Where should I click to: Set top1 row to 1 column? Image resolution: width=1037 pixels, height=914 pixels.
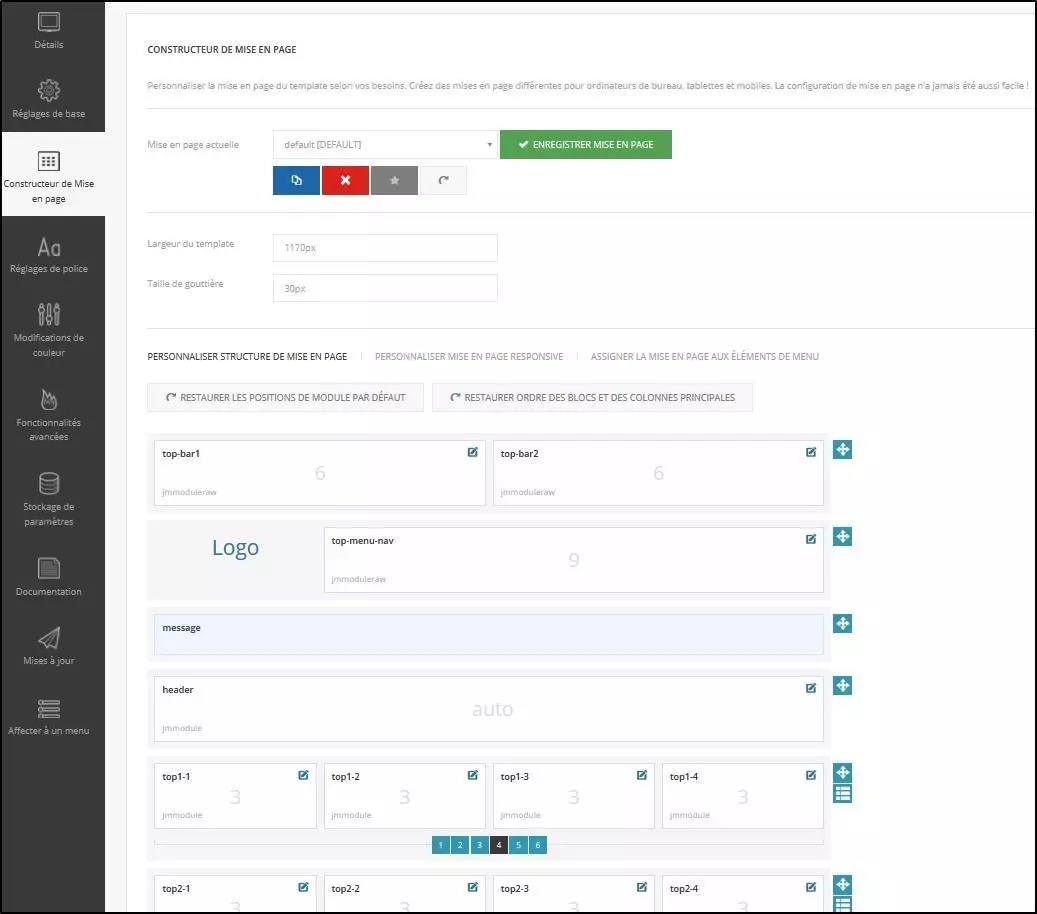(440, 845)
